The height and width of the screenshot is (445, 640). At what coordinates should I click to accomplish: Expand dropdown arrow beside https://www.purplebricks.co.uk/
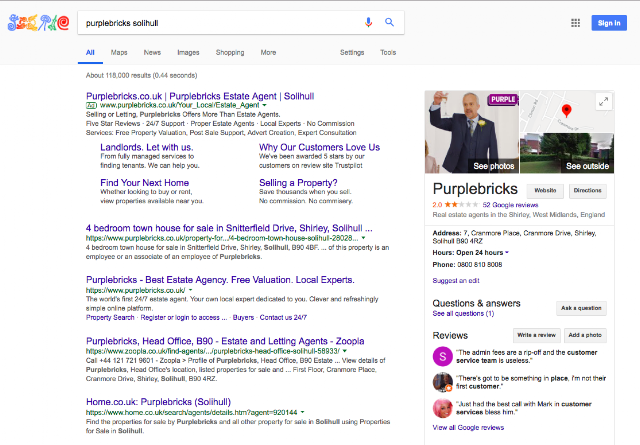click(x=190, y=290)
